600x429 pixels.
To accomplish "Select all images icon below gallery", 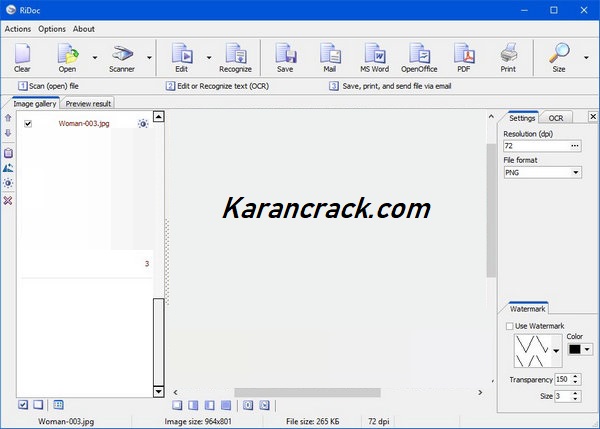I will point(23,405).
